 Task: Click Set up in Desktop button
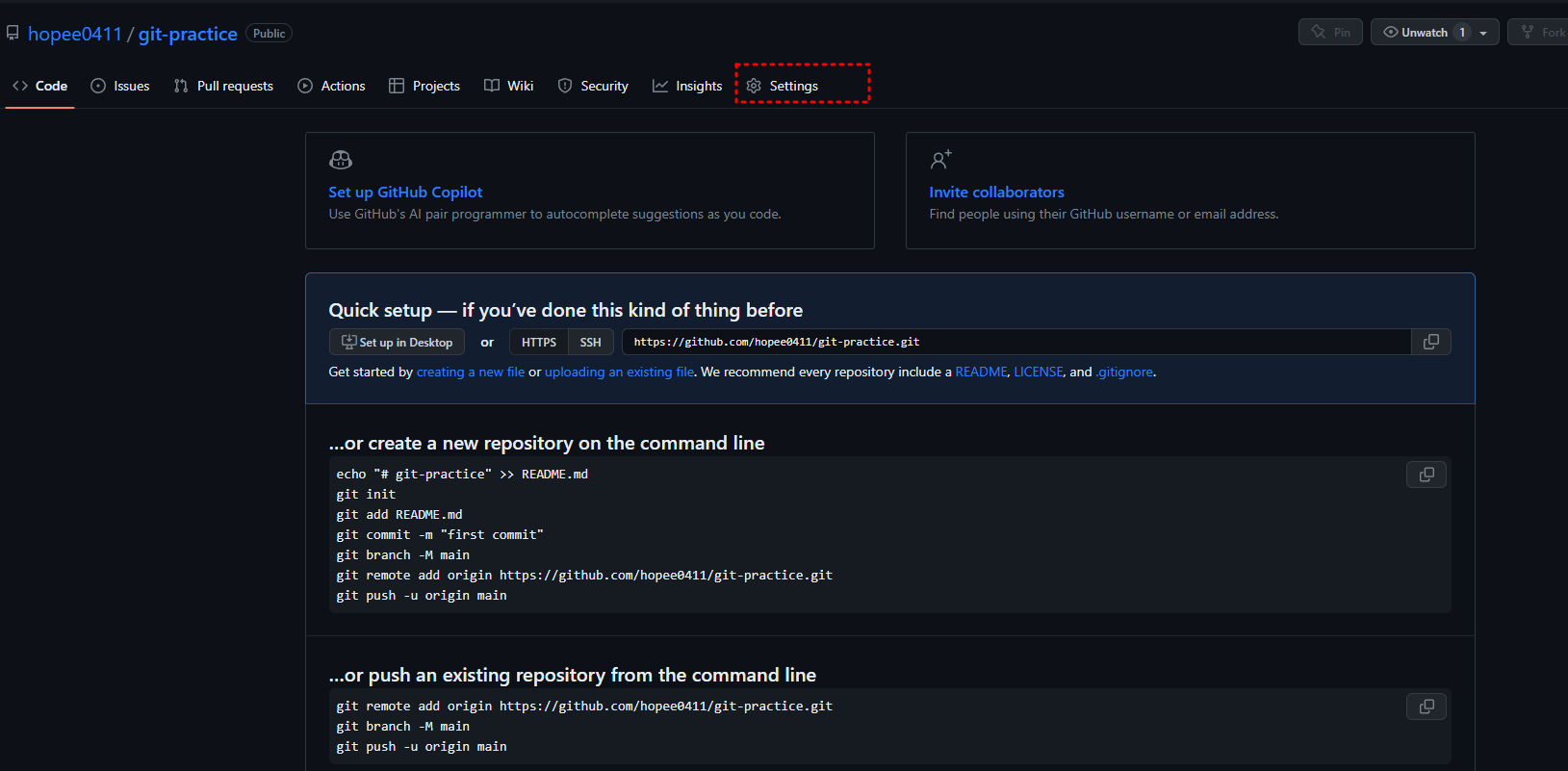tap(397, 342)
